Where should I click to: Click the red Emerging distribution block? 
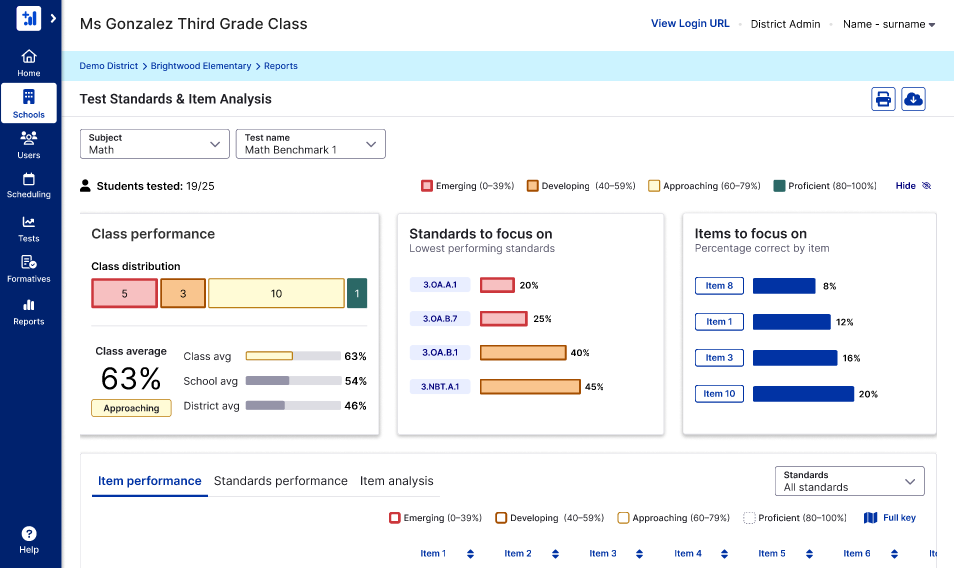[124, 294]
